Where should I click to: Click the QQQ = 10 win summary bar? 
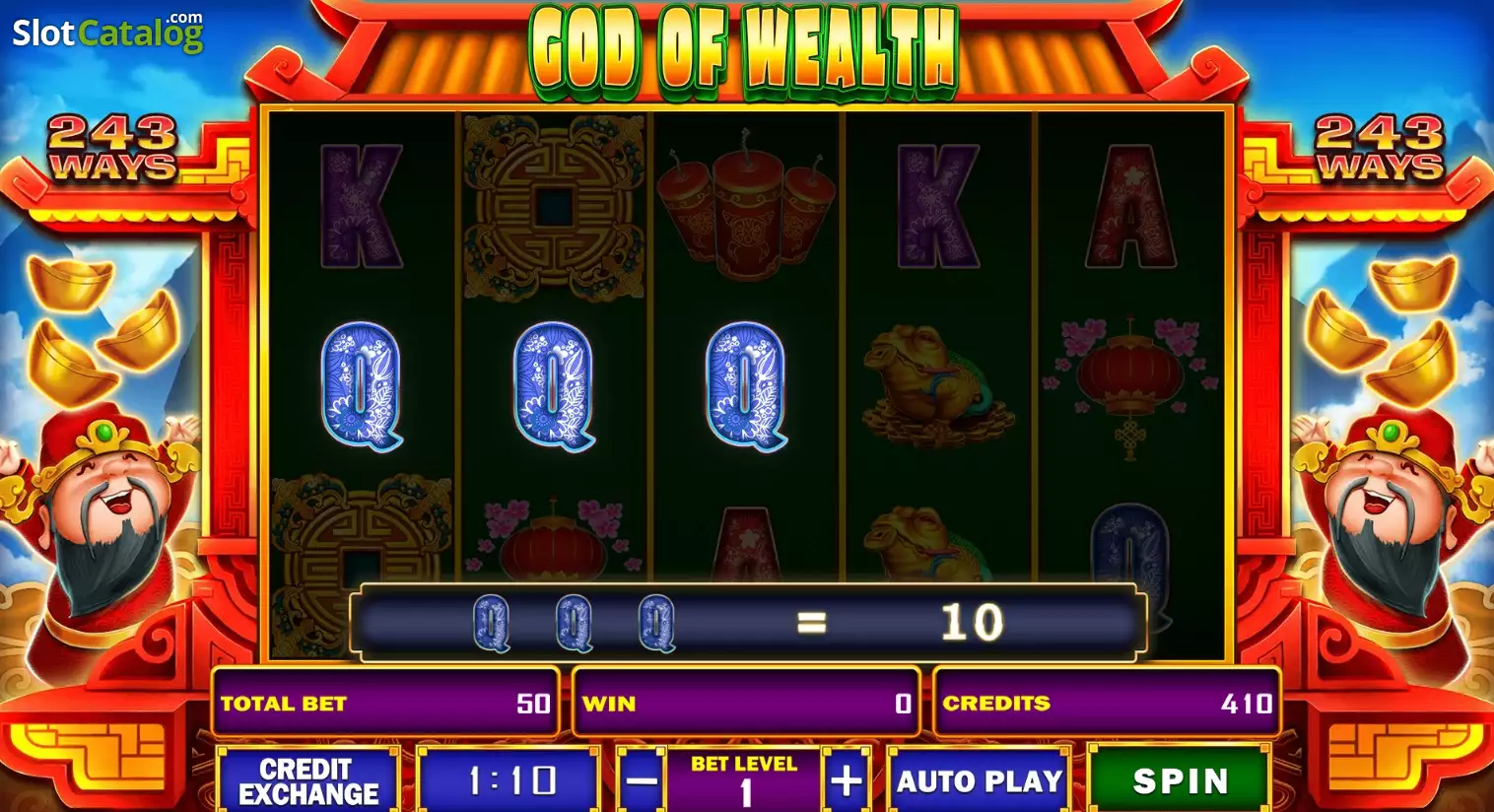click(748, 622)
